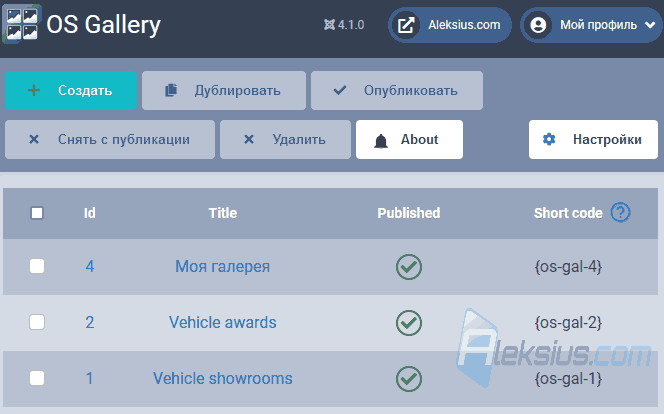Click the Снять с публикации button
The height and width of the screenshot is (414, 664).
point(110,140)
